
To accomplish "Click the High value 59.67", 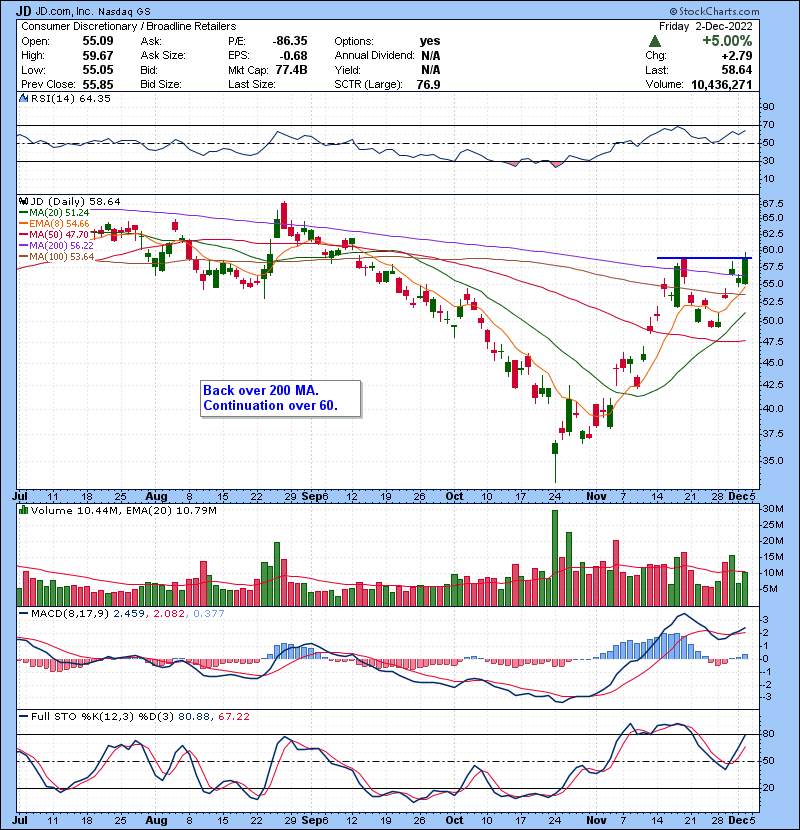I will (x=98, y=56).
